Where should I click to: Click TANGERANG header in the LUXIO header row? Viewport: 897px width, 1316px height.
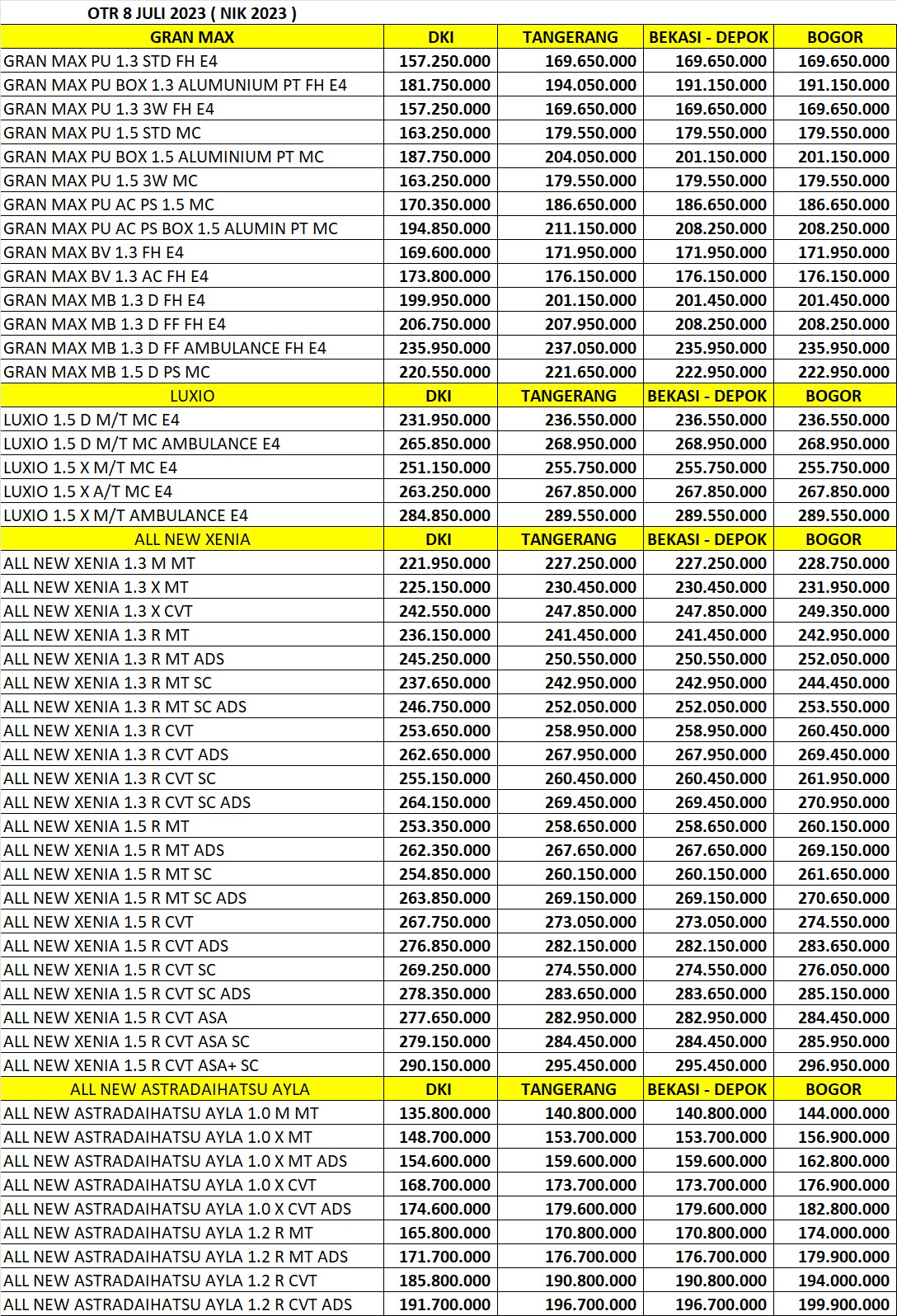click(x=570, y=396)
